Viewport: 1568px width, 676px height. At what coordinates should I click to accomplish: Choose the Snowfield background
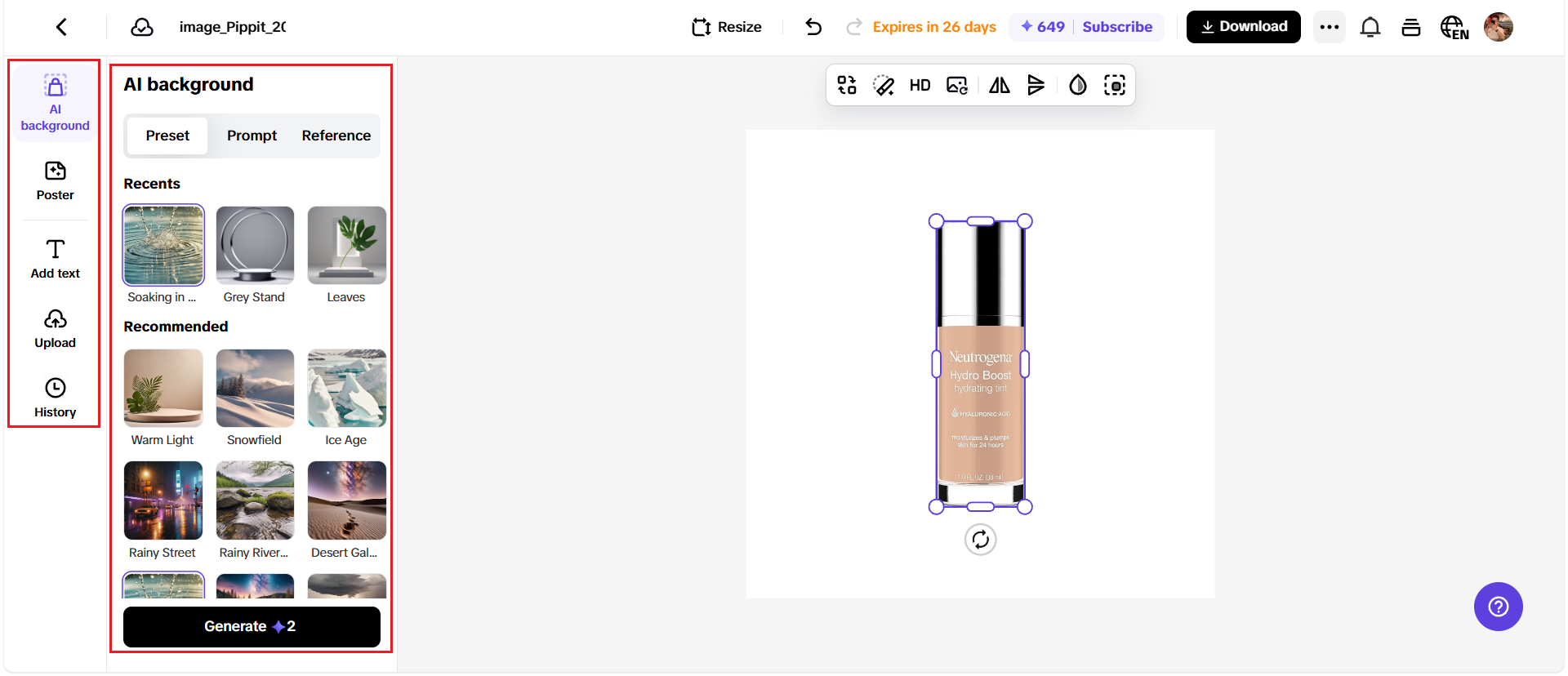255,388
